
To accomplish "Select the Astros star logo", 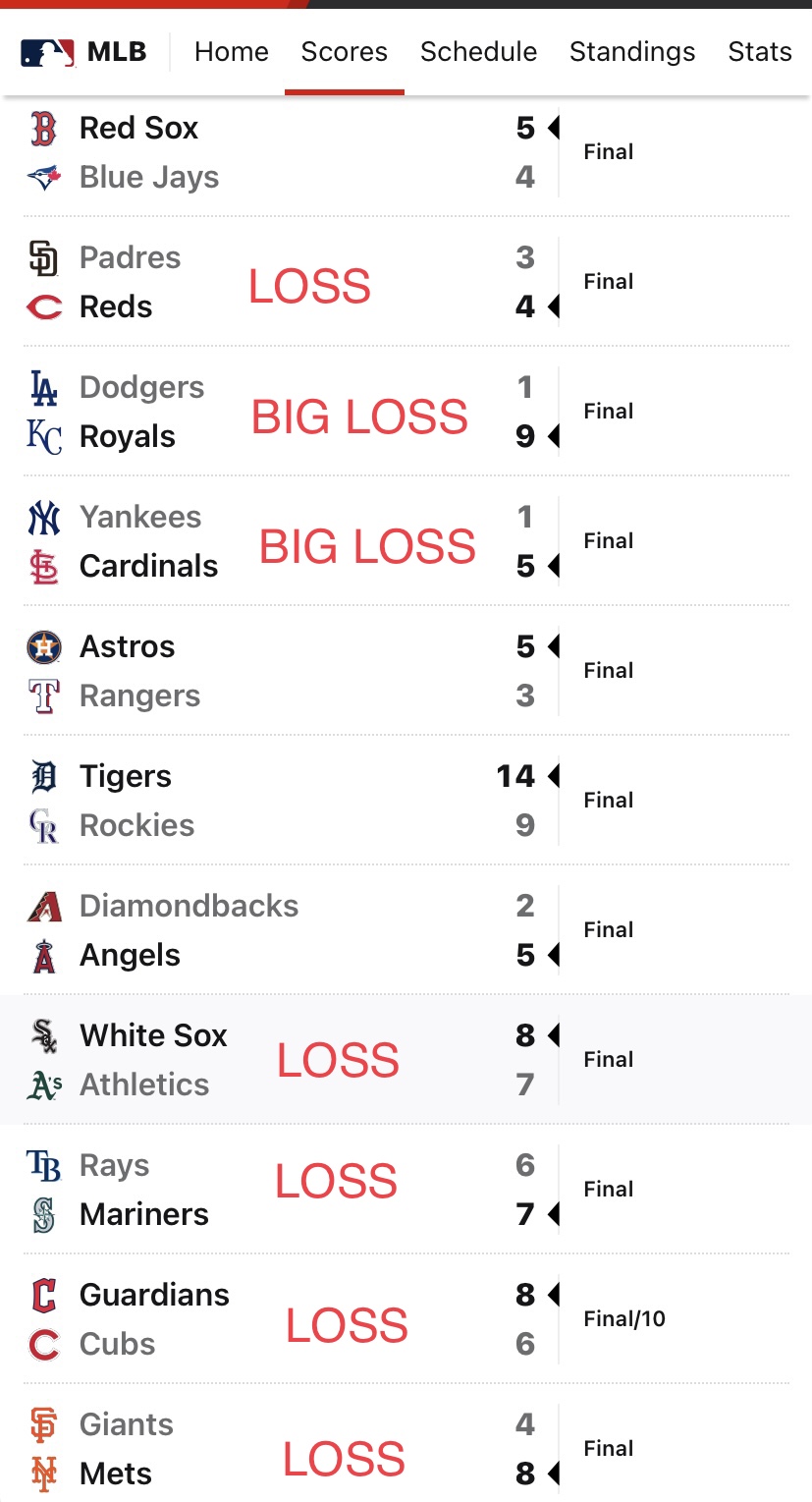I will (44, 647).
